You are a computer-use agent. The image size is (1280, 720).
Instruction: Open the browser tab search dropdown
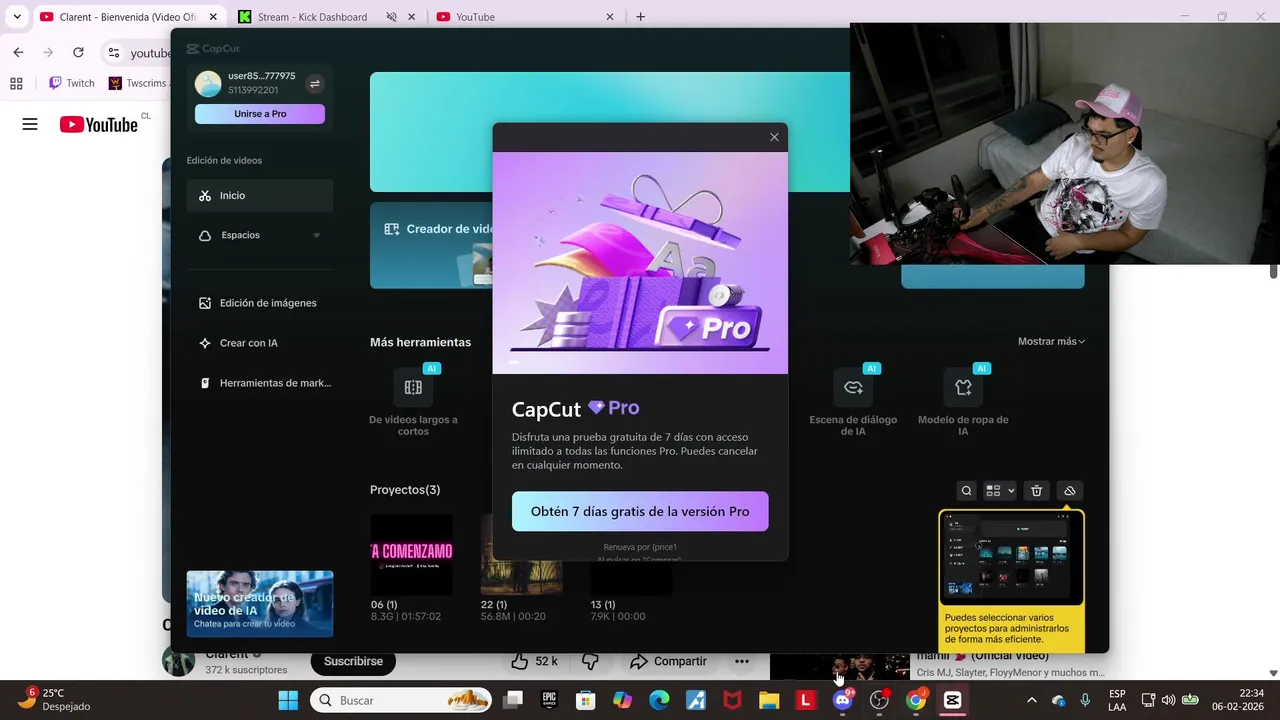pyautogui.click(x=17, y=17)
